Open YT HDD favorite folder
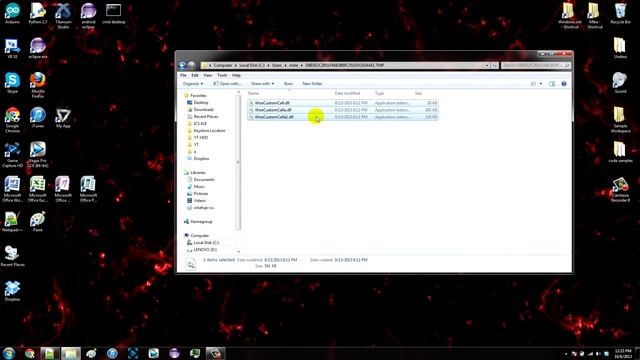 pos(200,138)
